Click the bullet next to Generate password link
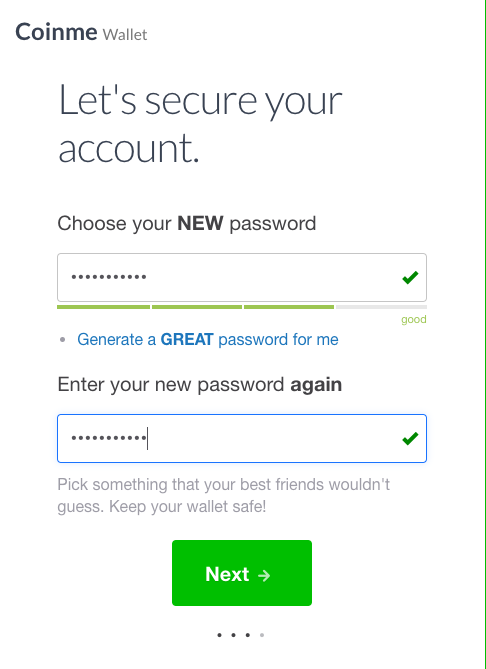The width and height of the screenshot is (486, 669). click(x=63, y=340)
